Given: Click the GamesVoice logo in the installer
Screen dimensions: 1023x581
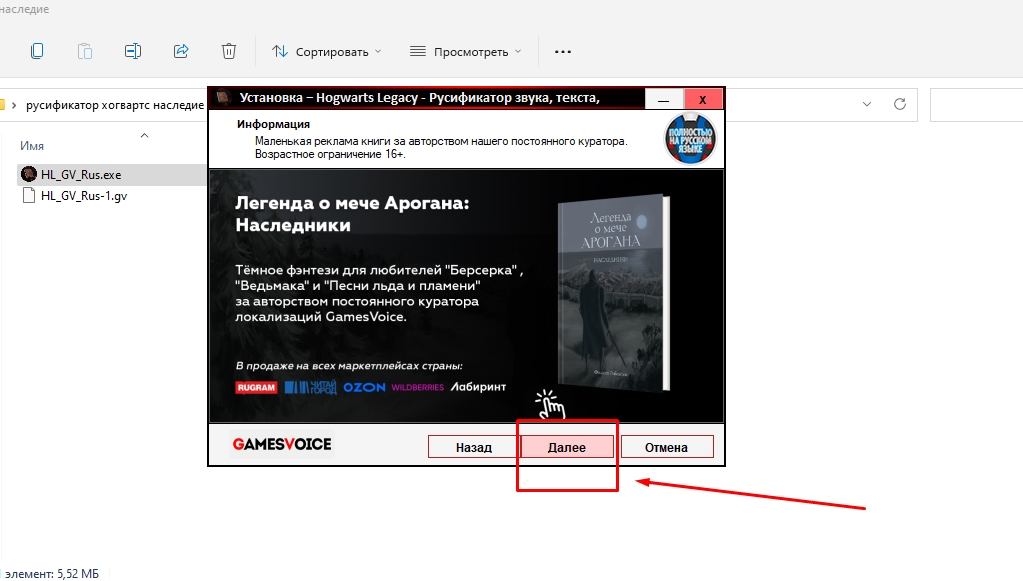Looking at the screenshot, I should (x=282, y=444).
